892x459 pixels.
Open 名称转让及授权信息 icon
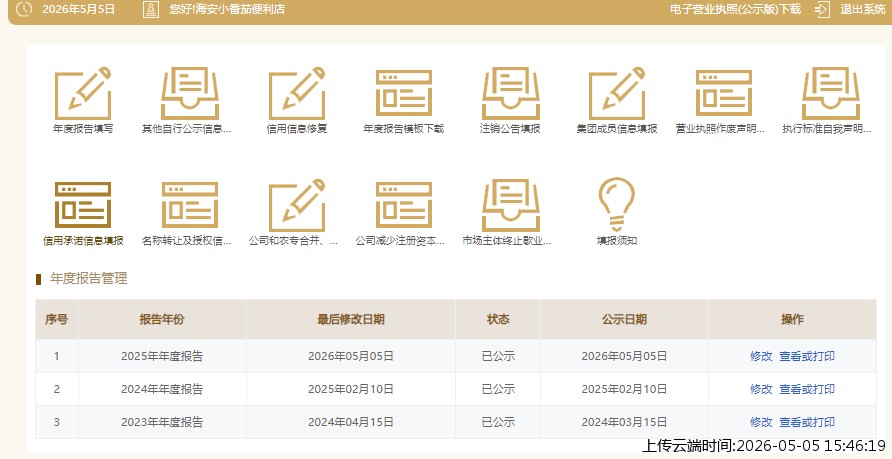190,205
